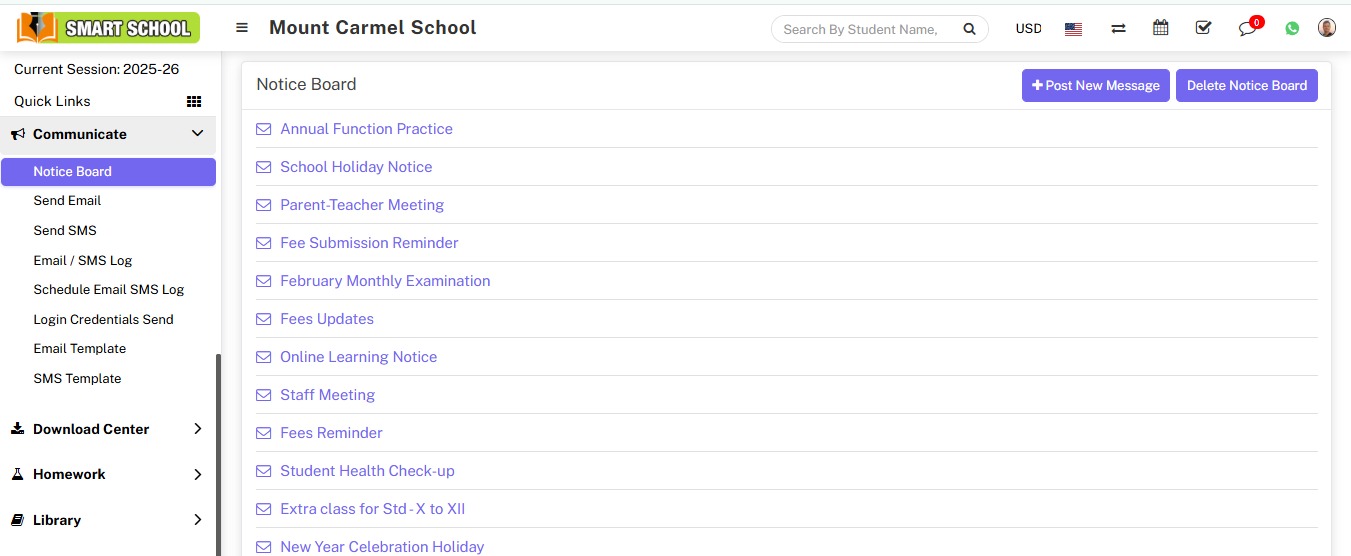Open the chat notifications icon
Image resolution: width=1351 pixels, height=556 pixels.
click(x=1247, y=28)
